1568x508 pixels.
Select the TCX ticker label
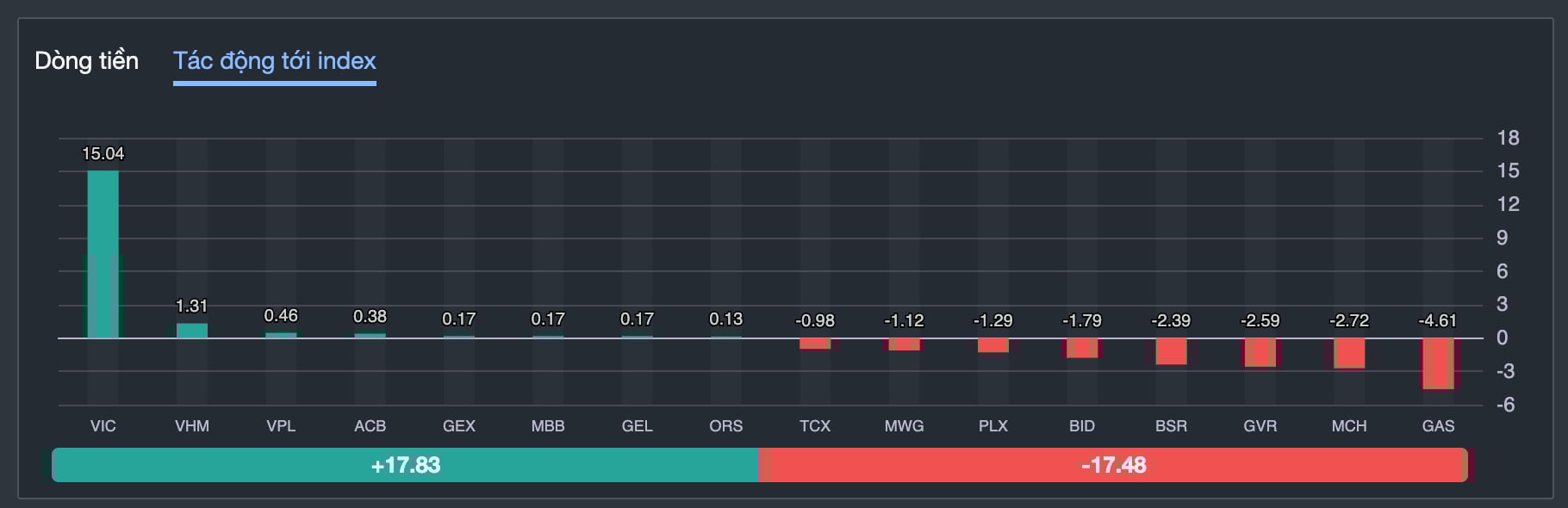[x=815, y=426]
